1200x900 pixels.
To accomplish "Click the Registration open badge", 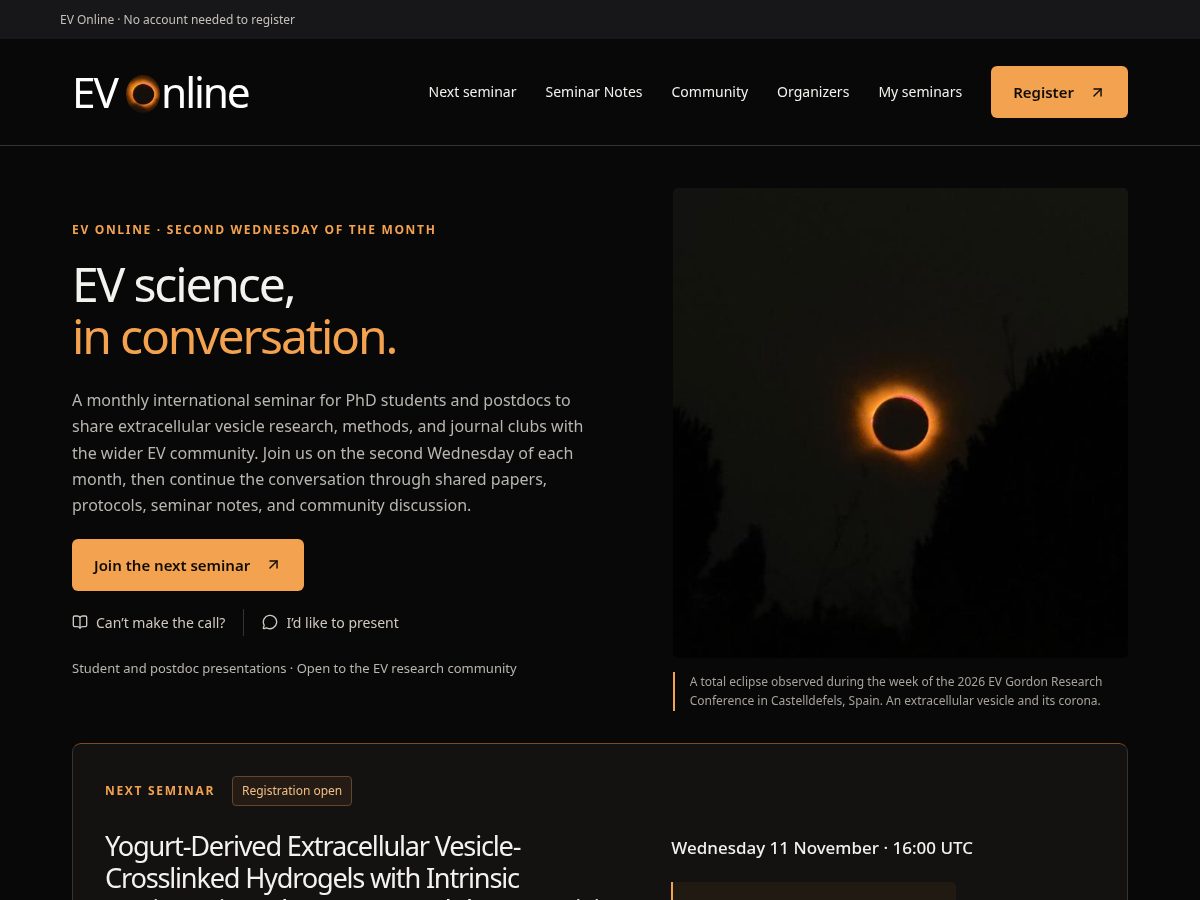I will (x=292, y=790).
